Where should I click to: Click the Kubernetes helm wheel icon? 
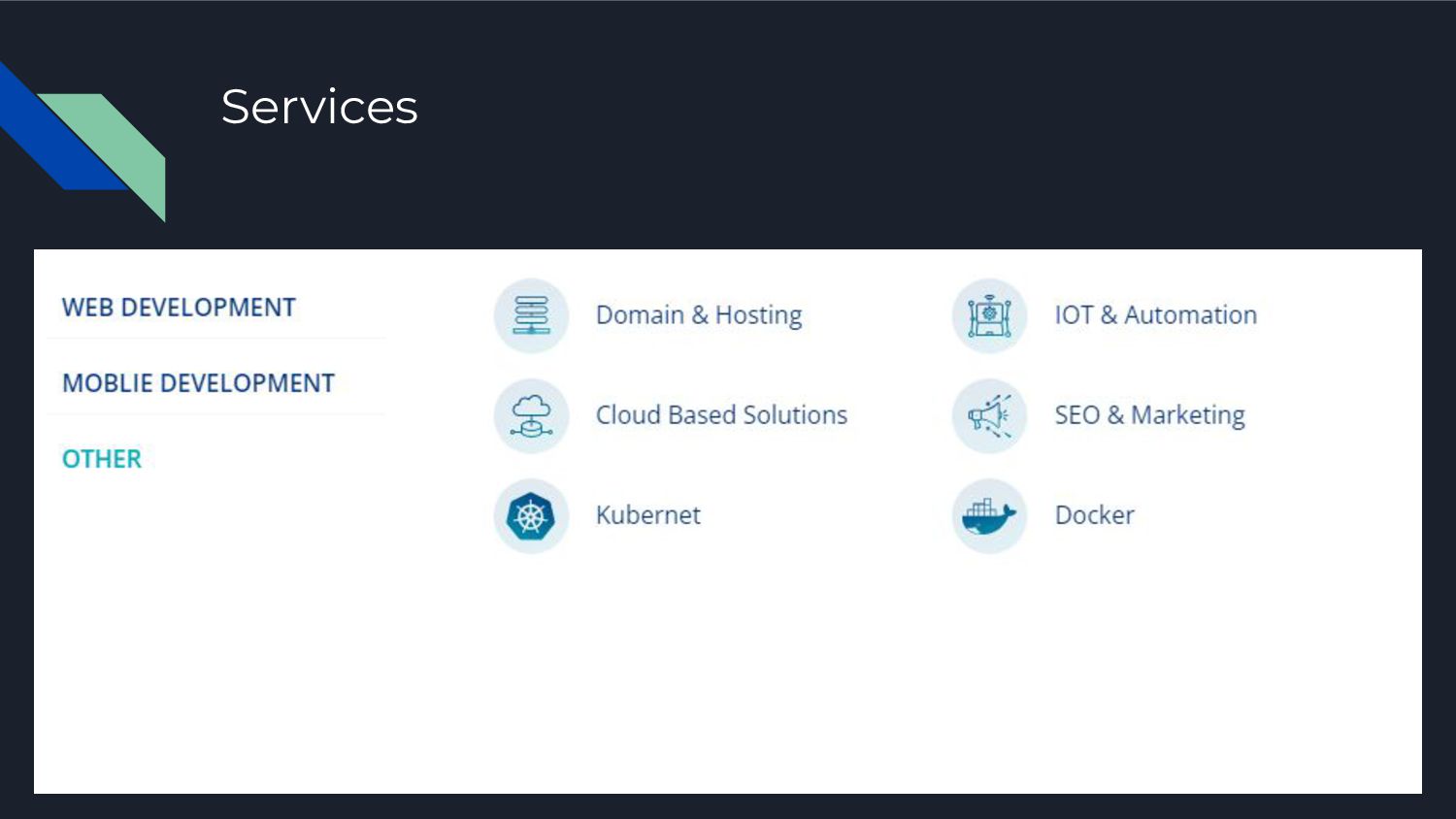pyautogui.click(x=531, y=515)
